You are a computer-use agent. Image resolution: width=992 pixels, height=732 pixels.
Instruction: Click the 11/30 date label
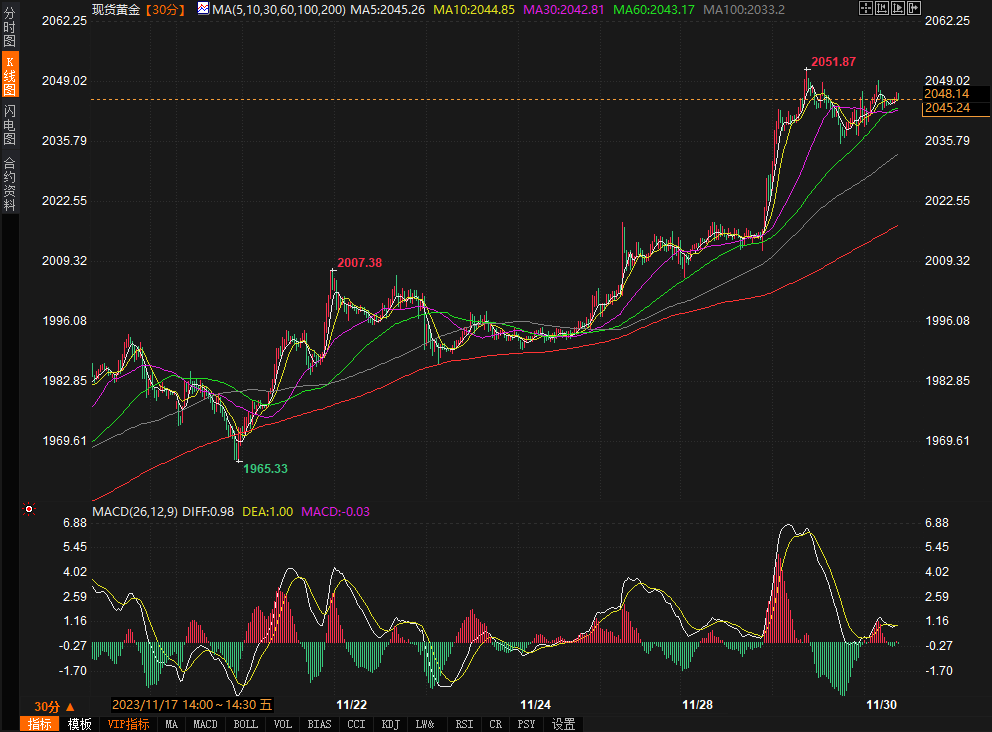881,705
